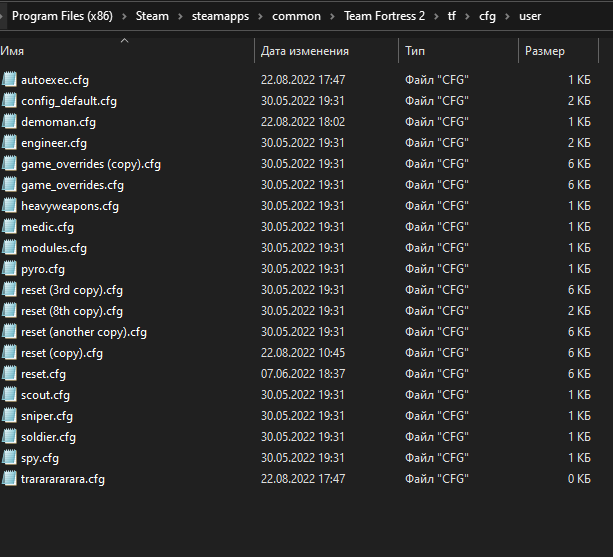Select file name medic.cfg
The width and height of the screenshot is (613, 557).
pyautogui.click(x=47, y=227)
